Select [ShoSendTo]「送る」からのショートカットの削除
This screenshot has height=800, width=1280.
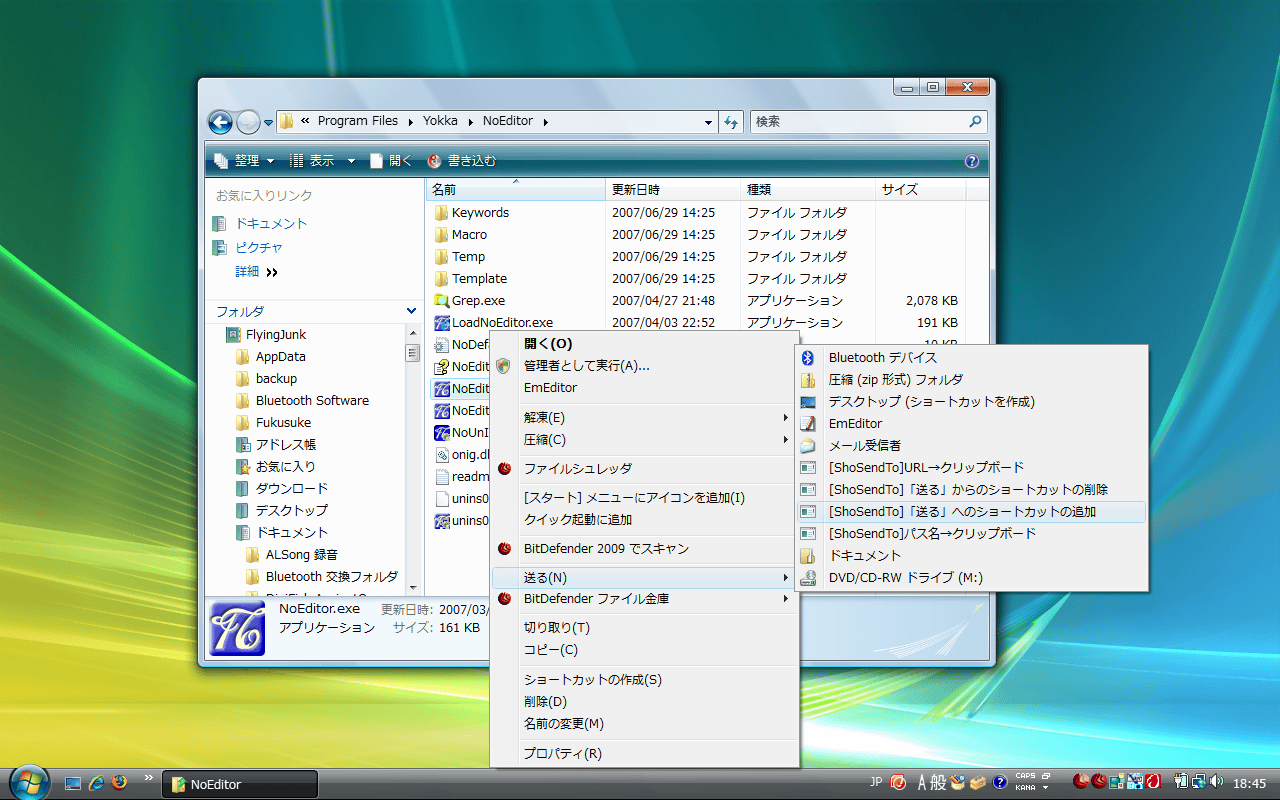click(x=970, y=490)
